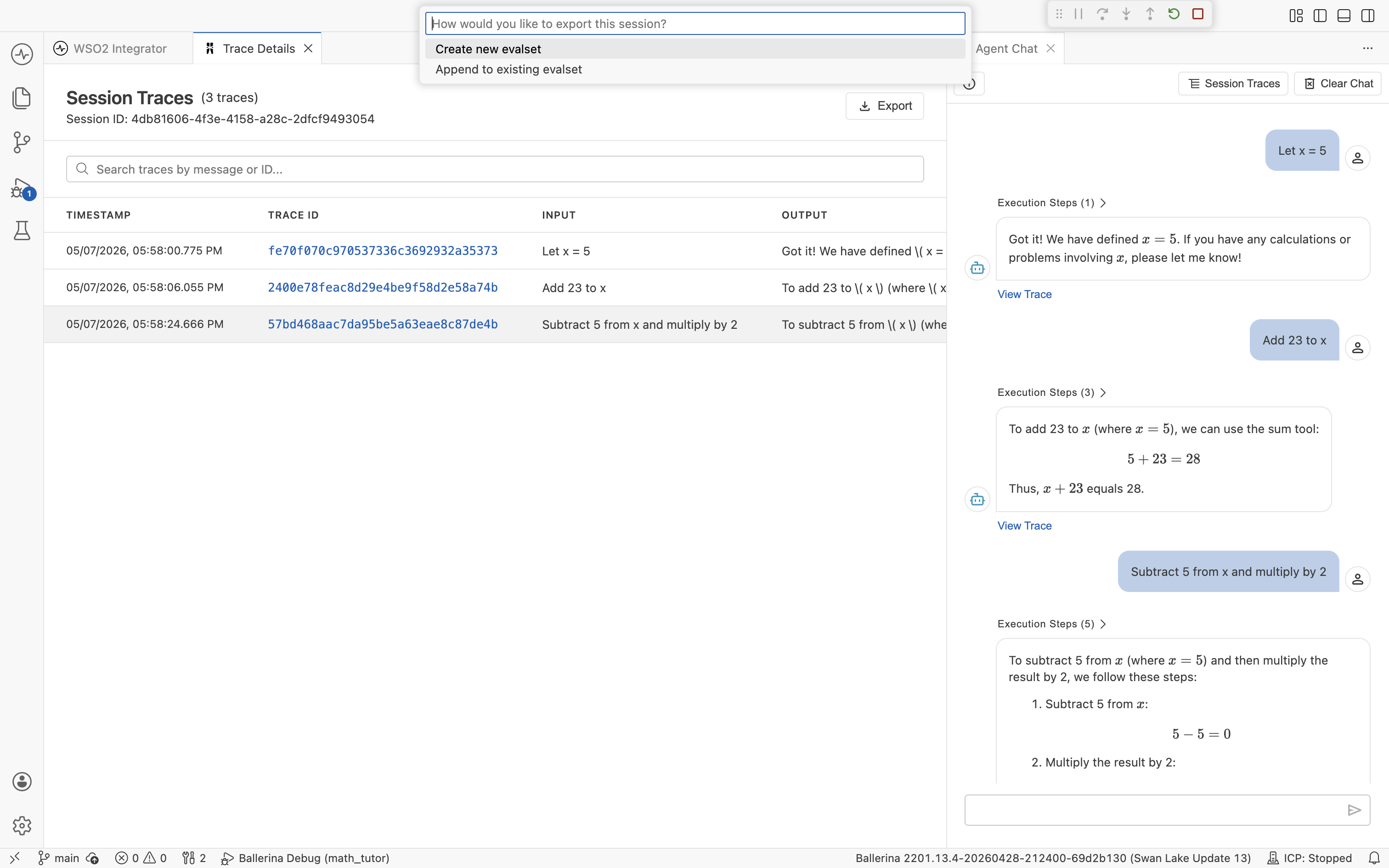
Task: Expand Execution Steps (5)
Action: pos(1051,624)
